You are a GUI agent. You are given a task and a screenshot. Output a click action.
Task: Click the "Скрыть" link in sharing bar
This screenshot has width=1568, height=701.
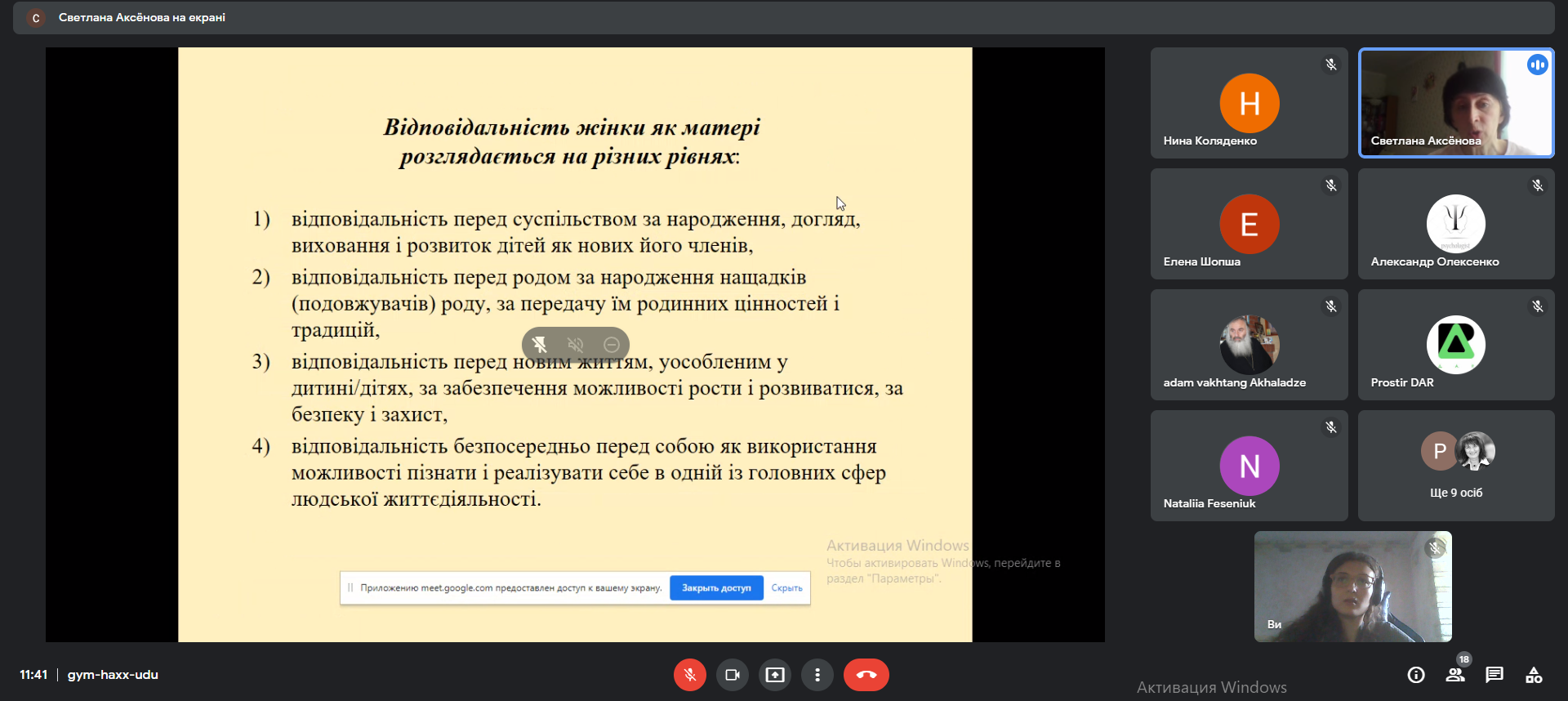pyautogui.click(x=786, y=587)
